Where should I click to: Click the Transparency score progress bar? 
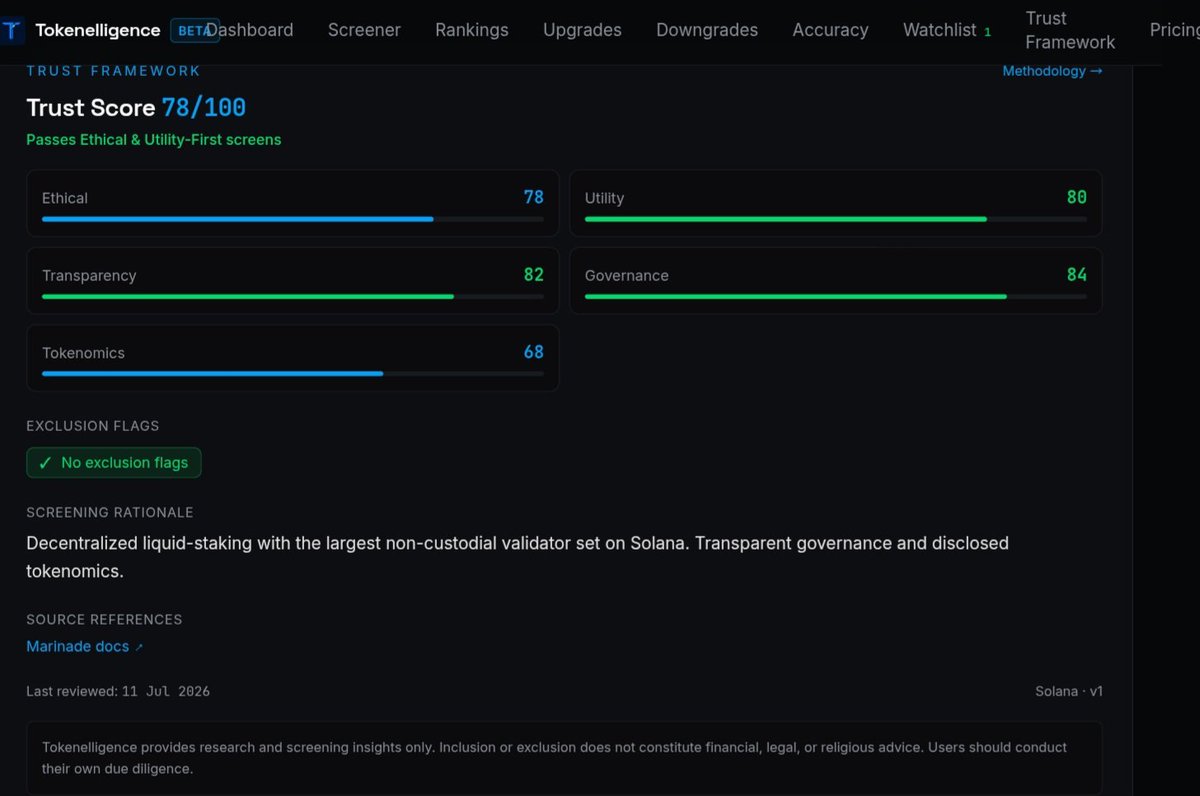point(293,296)
